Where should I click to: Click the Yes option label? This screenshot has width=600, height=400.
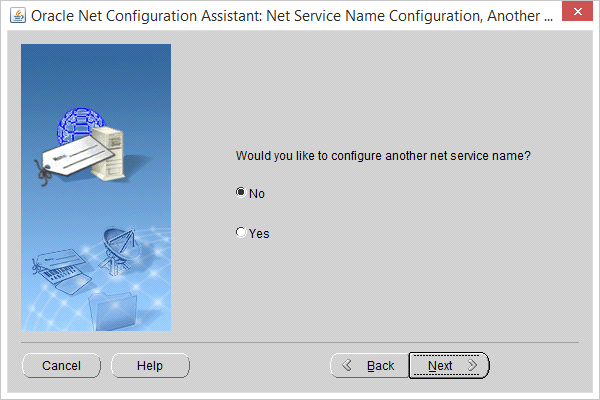tap(259, 233)
